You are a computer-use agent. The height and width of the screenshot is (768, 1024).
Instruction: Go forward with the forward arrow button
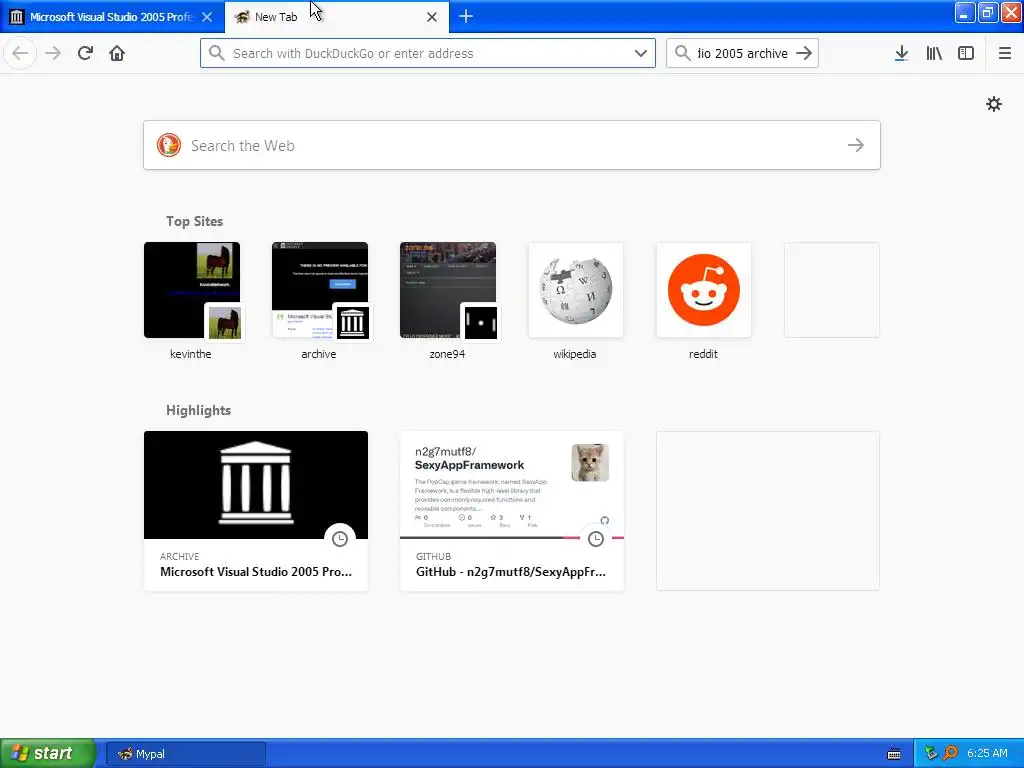coord(53,53)
